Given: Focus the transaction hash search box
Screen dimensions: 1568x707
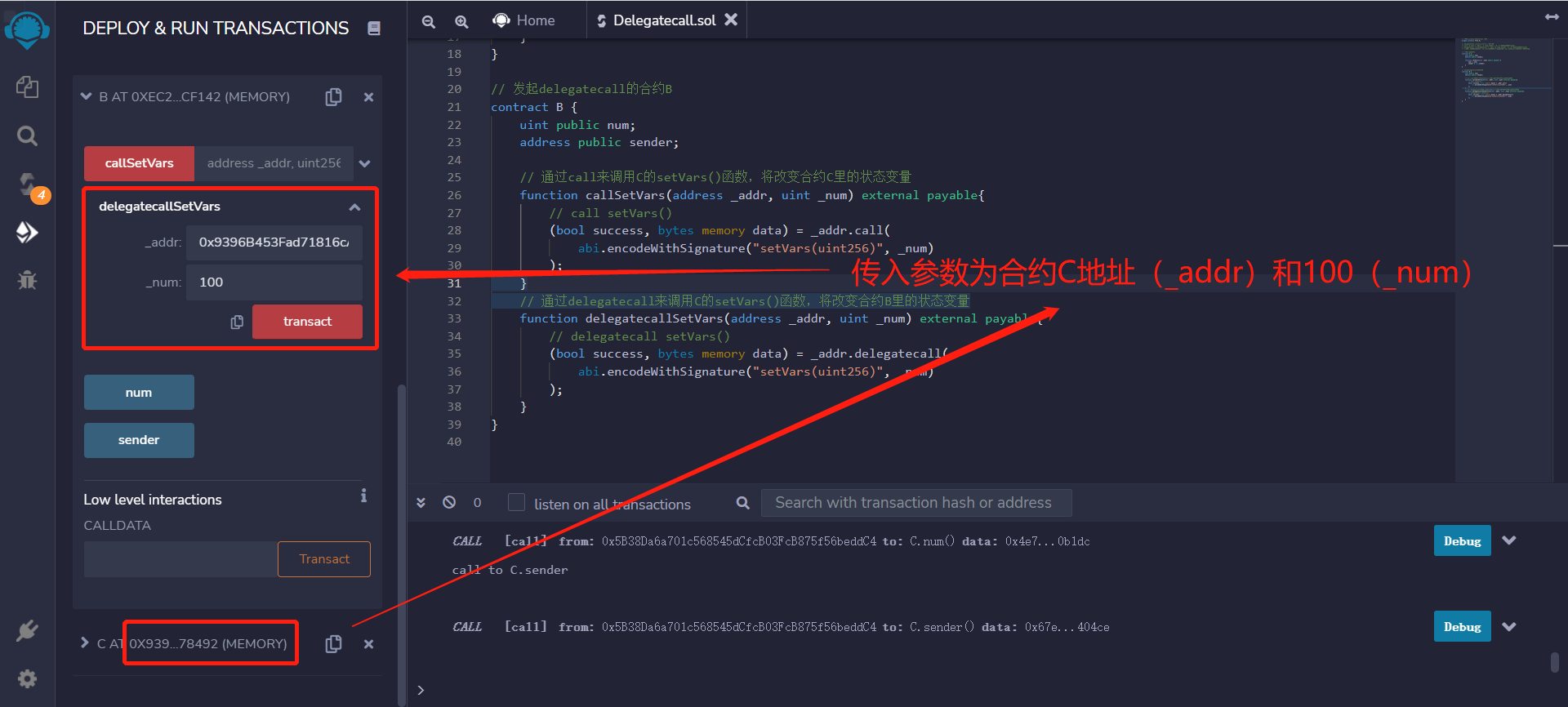Looking at the screenshot, I should click(x=916, y=503).
